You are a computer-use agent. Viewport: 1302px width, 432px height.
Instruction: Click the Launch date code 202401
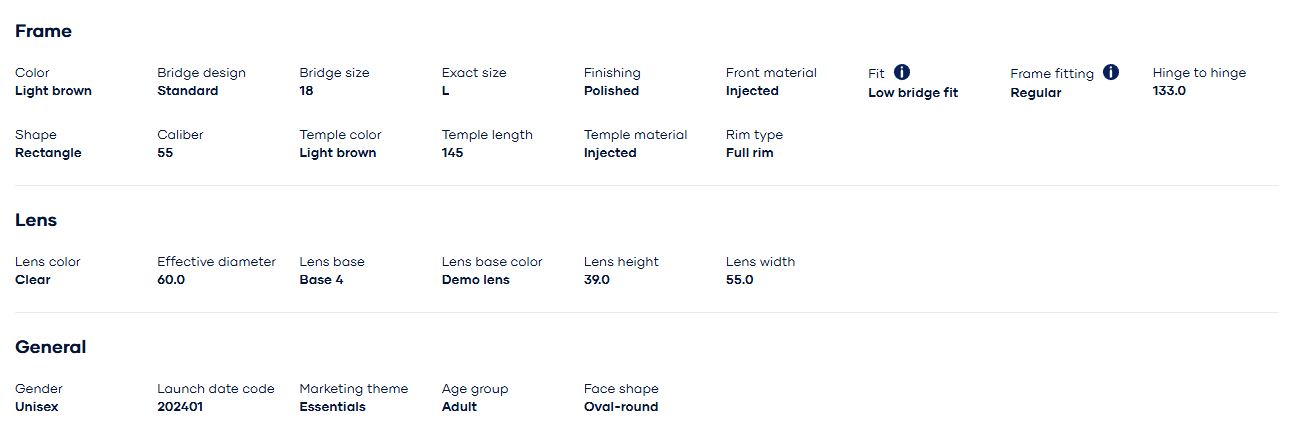tap(181, 407)
